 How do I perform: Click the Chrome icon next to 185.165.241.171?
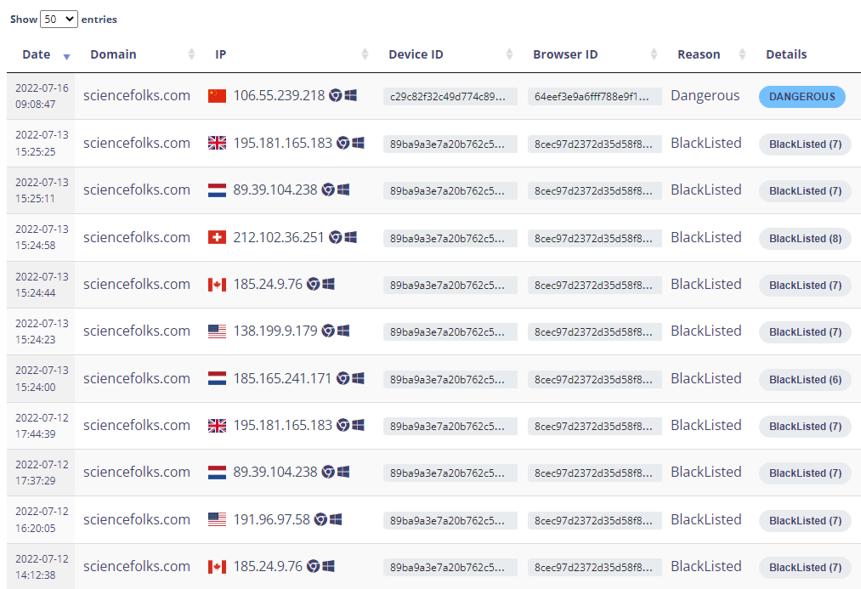tap(343, 378)
